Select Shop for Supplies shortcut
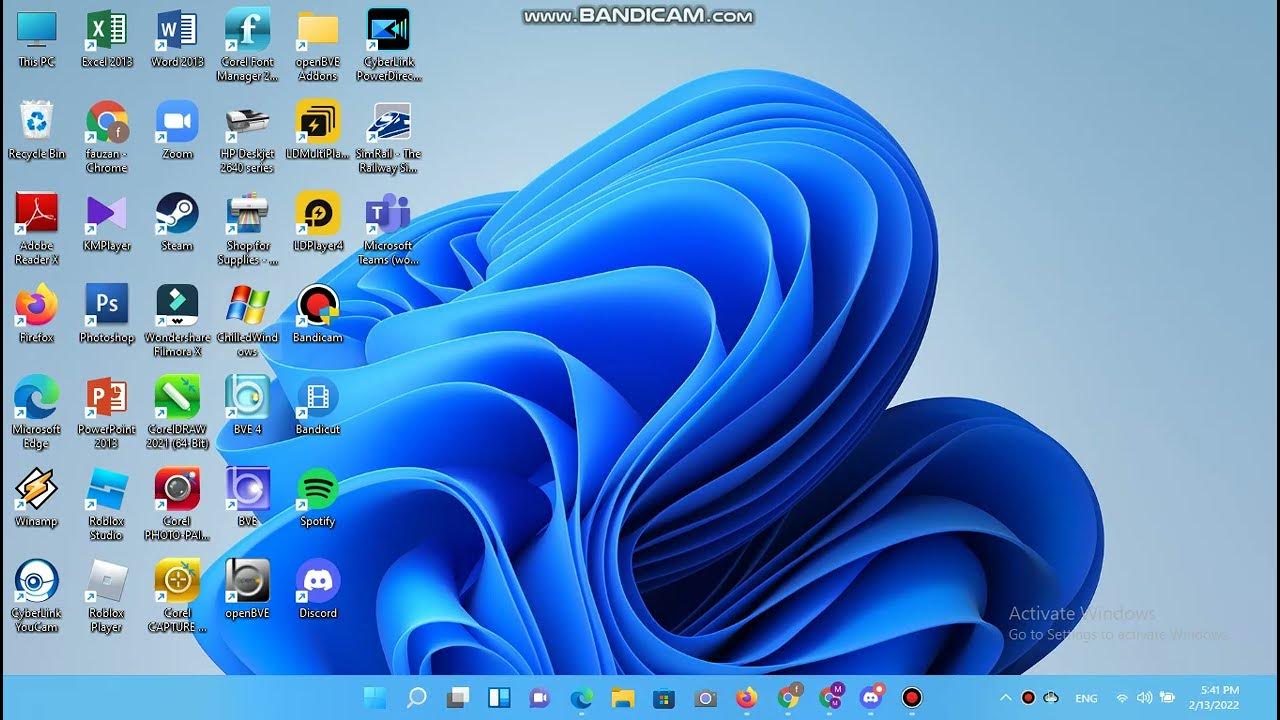 247,230
